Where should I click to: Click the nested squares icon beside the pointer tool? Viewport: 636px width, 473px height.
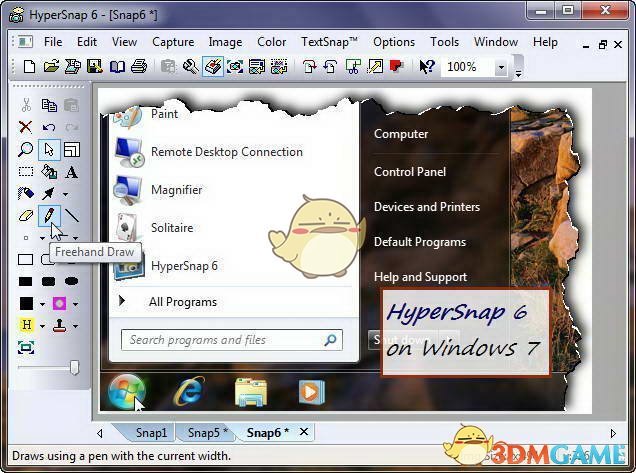72,149
